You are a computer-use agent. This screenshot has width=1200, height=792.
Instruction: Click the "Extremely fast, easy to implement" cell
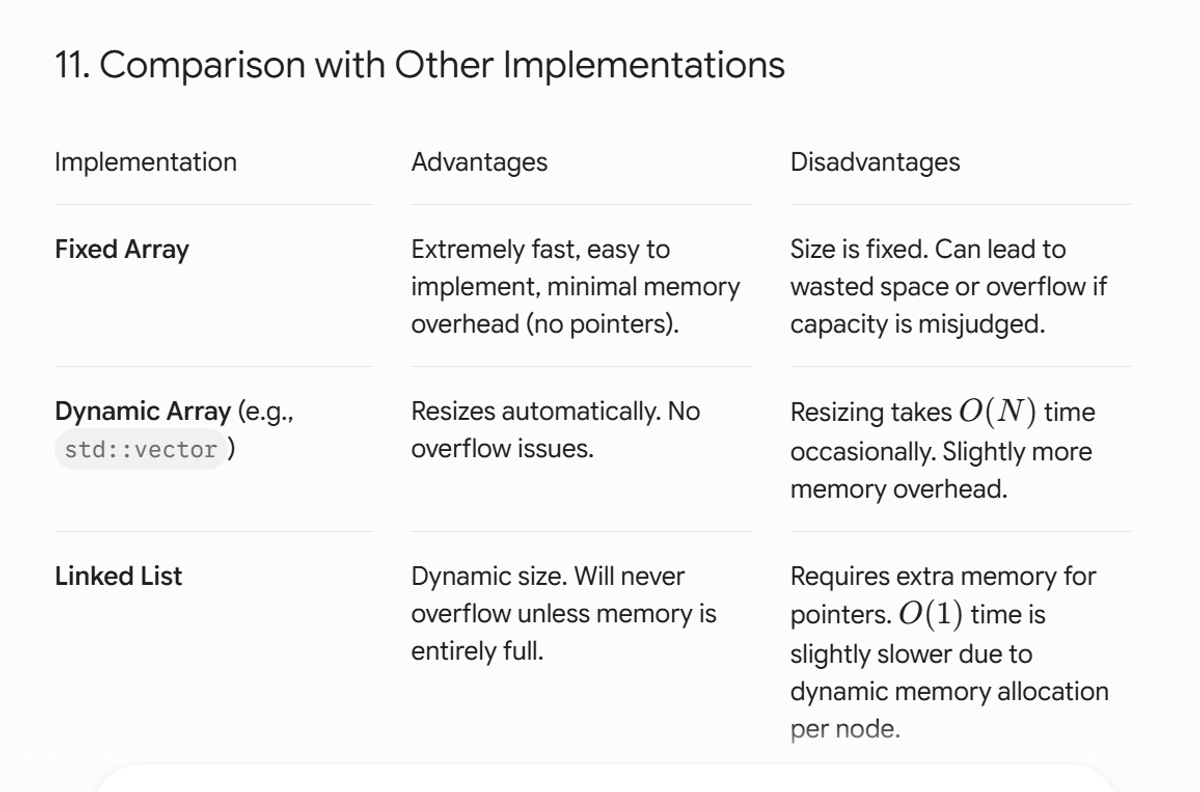[576, 287]
